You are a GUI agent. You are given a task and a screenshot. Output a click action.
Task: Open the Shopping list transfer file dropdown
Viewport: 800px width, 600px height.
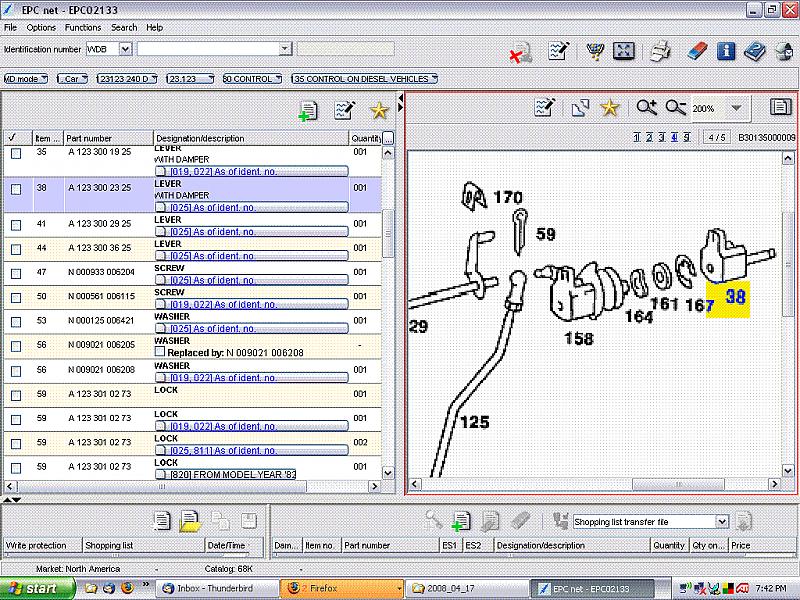coord(721,521)
